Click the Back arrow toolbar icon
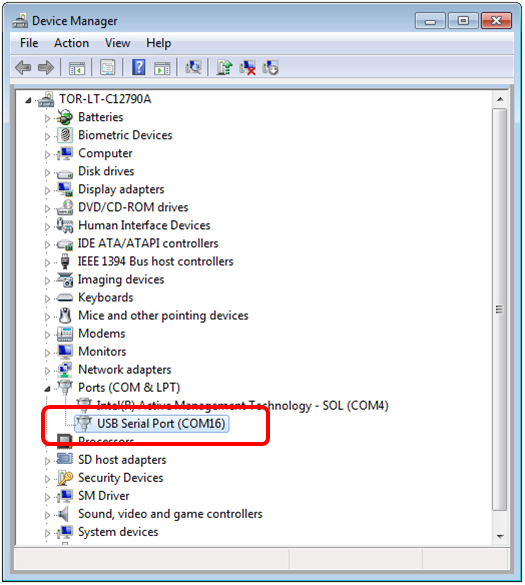Image resolution: width=525 pixels, height=585 pixels. pos(23,68)
